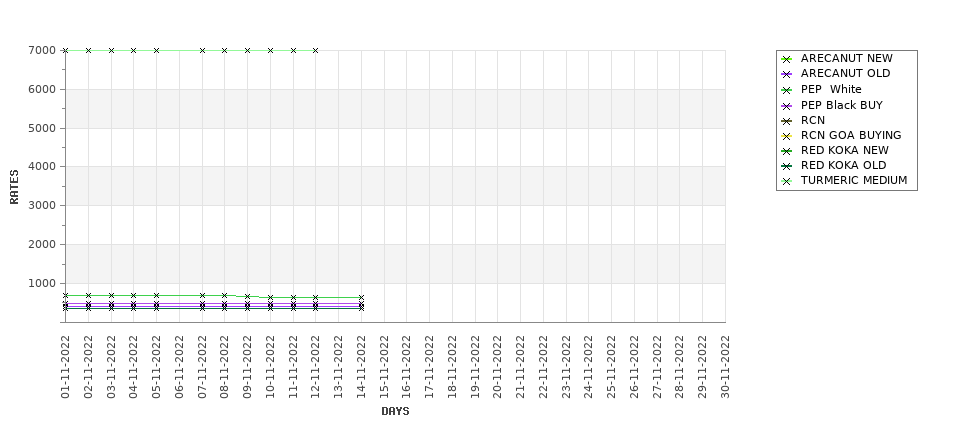
Task: Select the RED KOKA NEW legend label
Action: click(x=844, y=150)
